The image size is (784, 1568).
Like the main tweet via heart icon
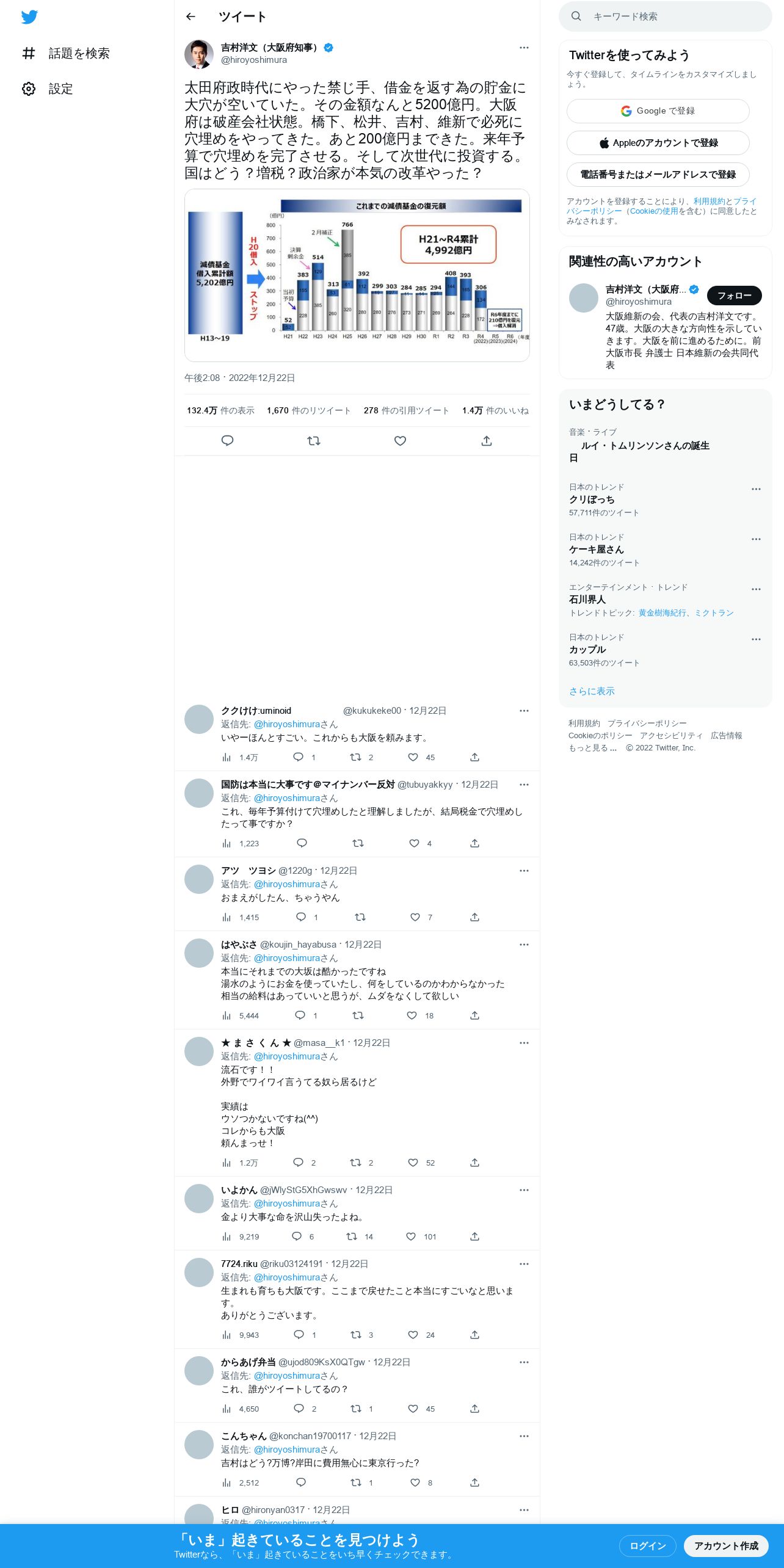pos(400,440)
